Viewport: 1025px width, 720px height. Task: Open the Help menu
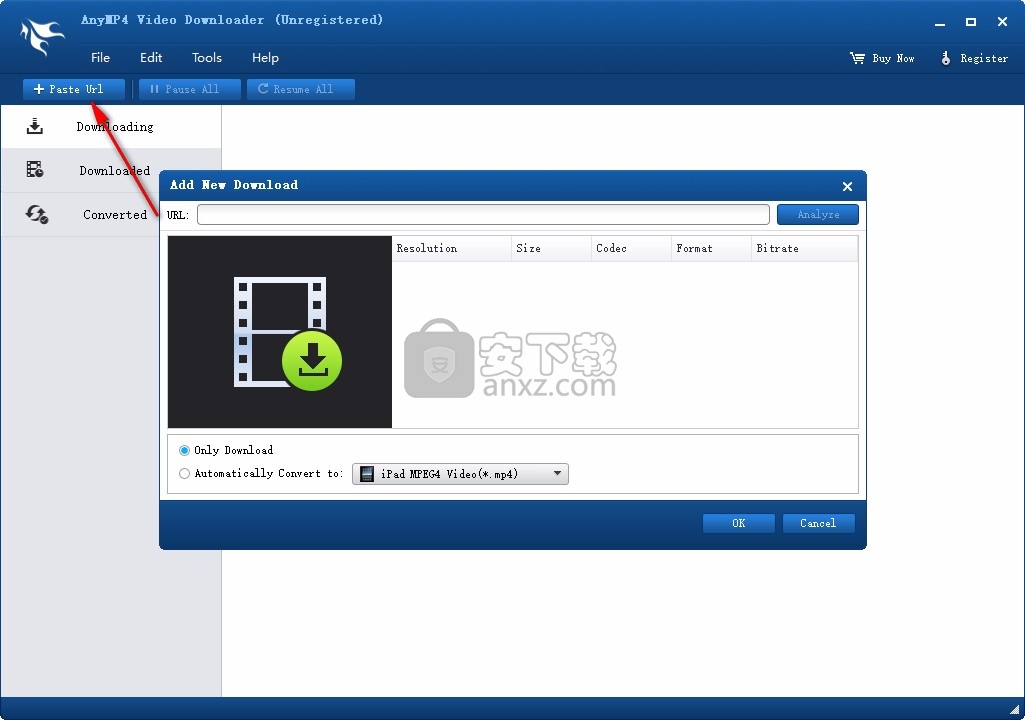point(265,58)
